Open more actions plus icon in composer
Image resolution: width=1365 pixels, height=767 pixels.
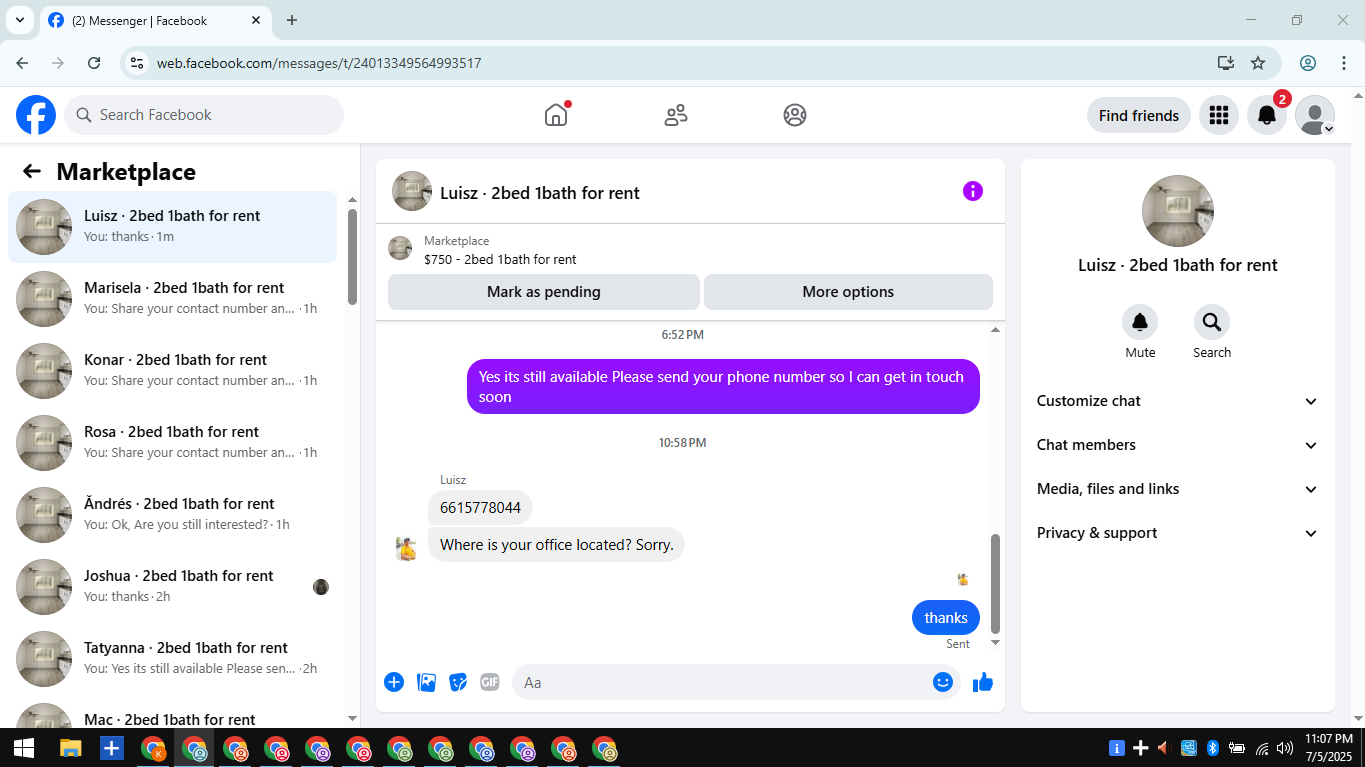click(394, 682)
